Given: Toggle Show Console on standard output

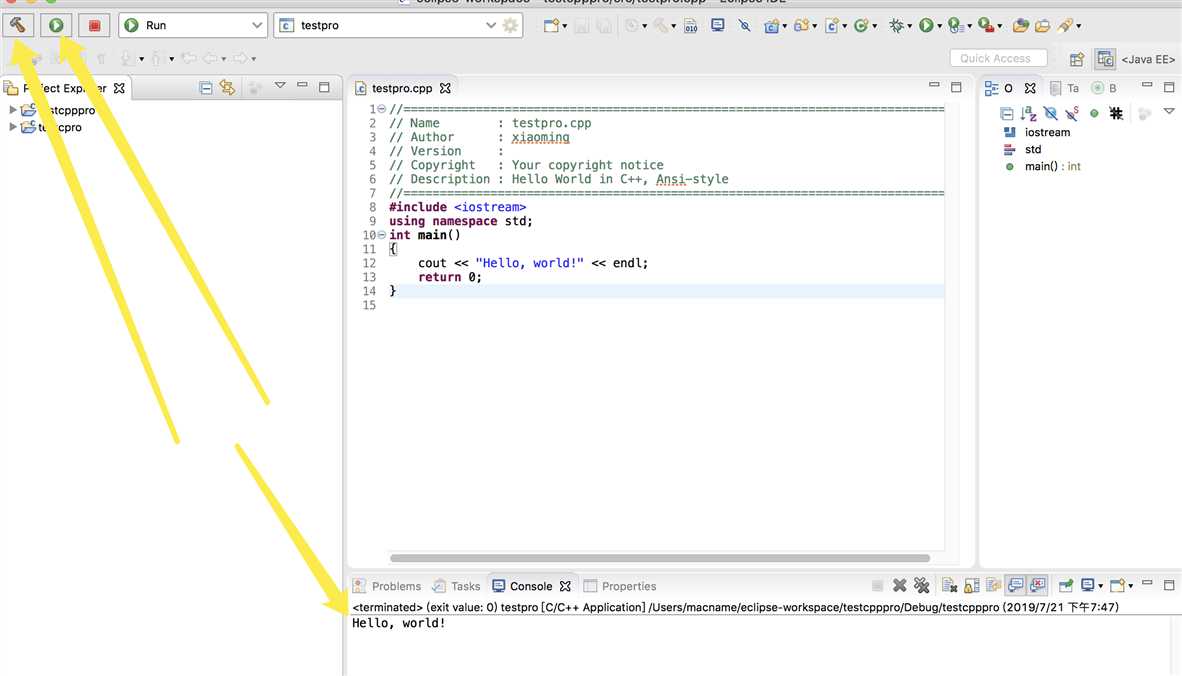Looking at the screenshot, I should 1015,586.
